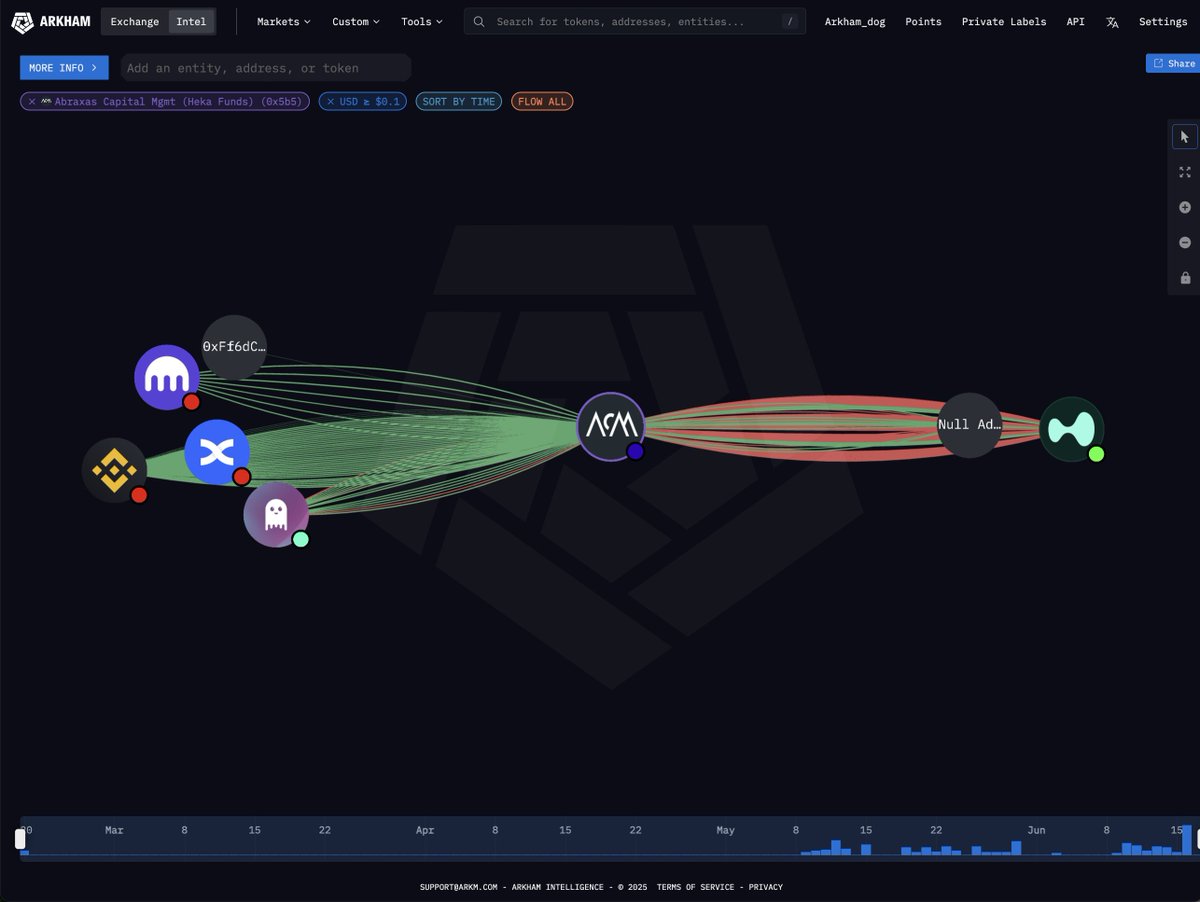Select the ACM Abraxas Capital node

(x=611, y=427)
